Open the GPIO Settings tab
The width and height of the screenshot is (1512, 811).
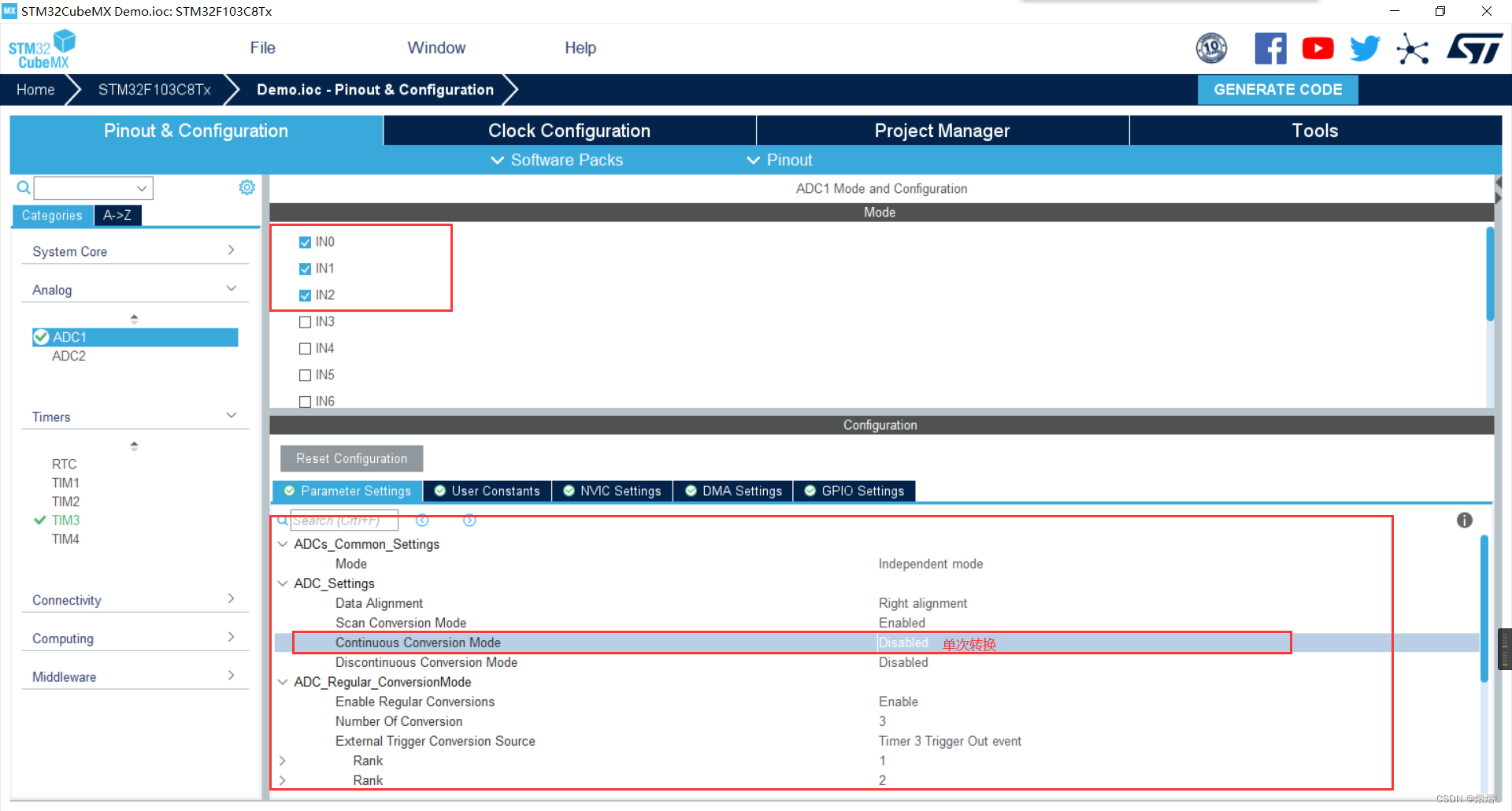854,491
